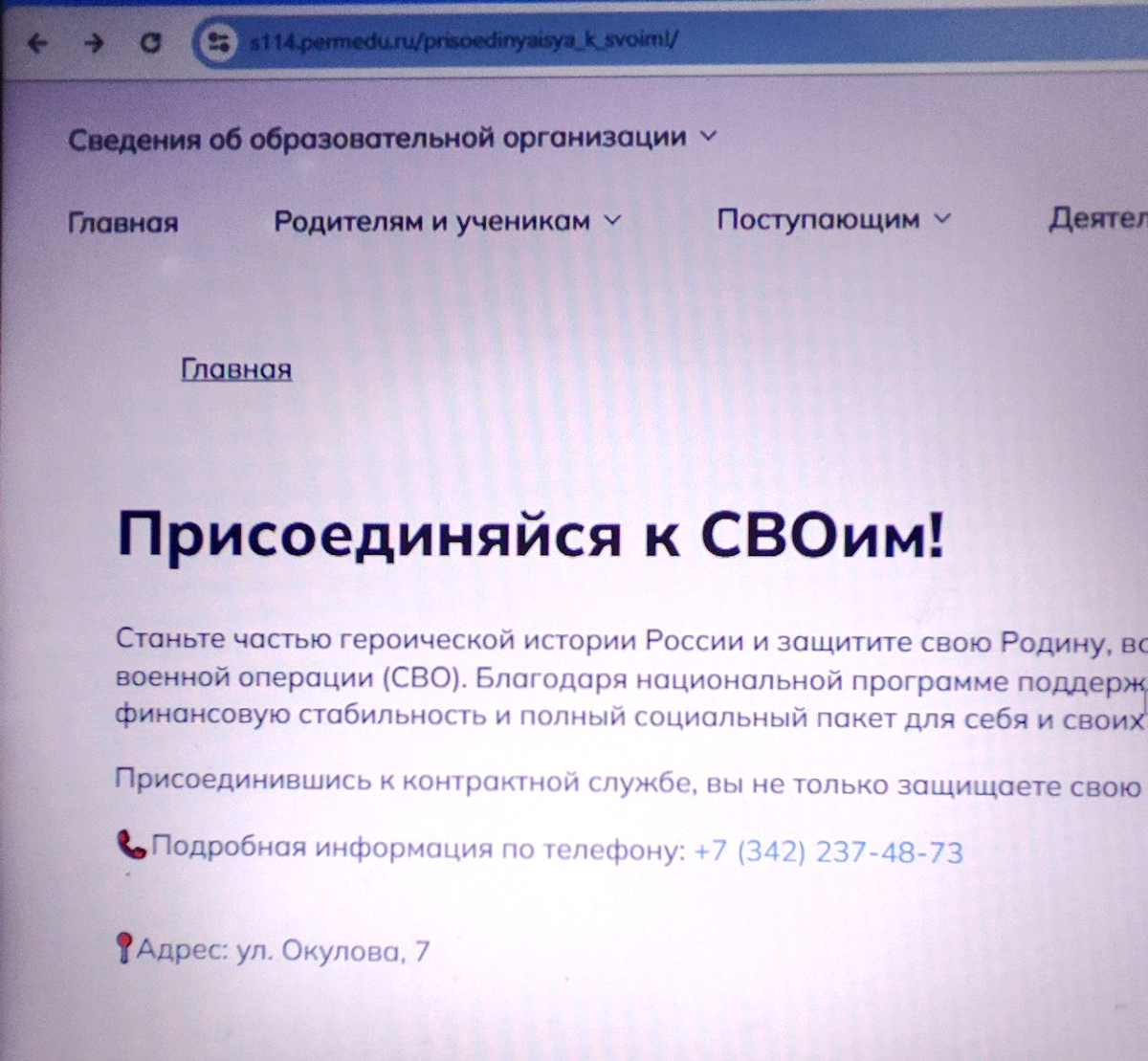Click the browser back arrow
This screenshot has width=1148, height=1061.
pyautogui.click(x=36, y=43)
